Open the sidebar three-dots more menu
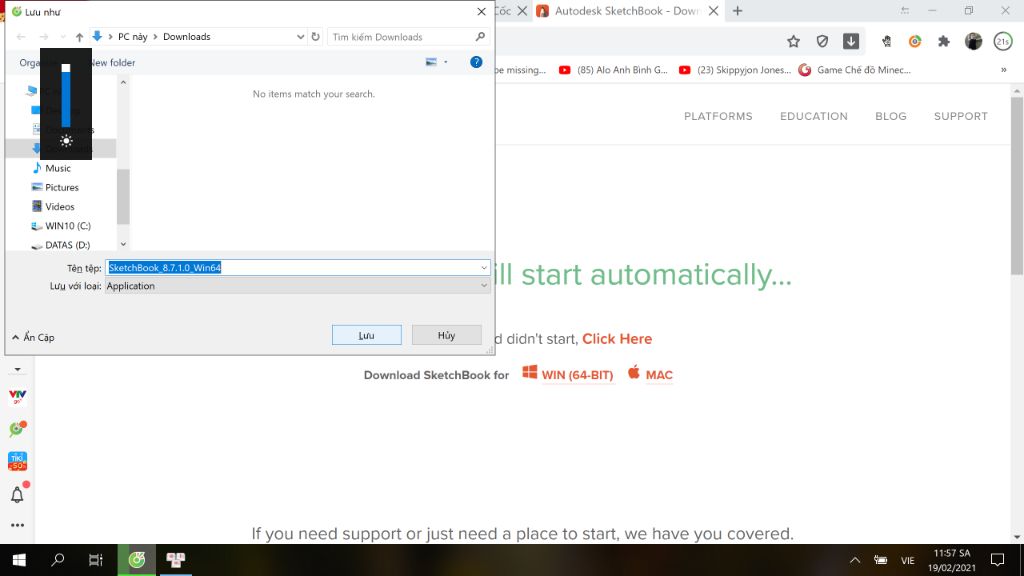Screen dimensions: 1024x576 18,525
